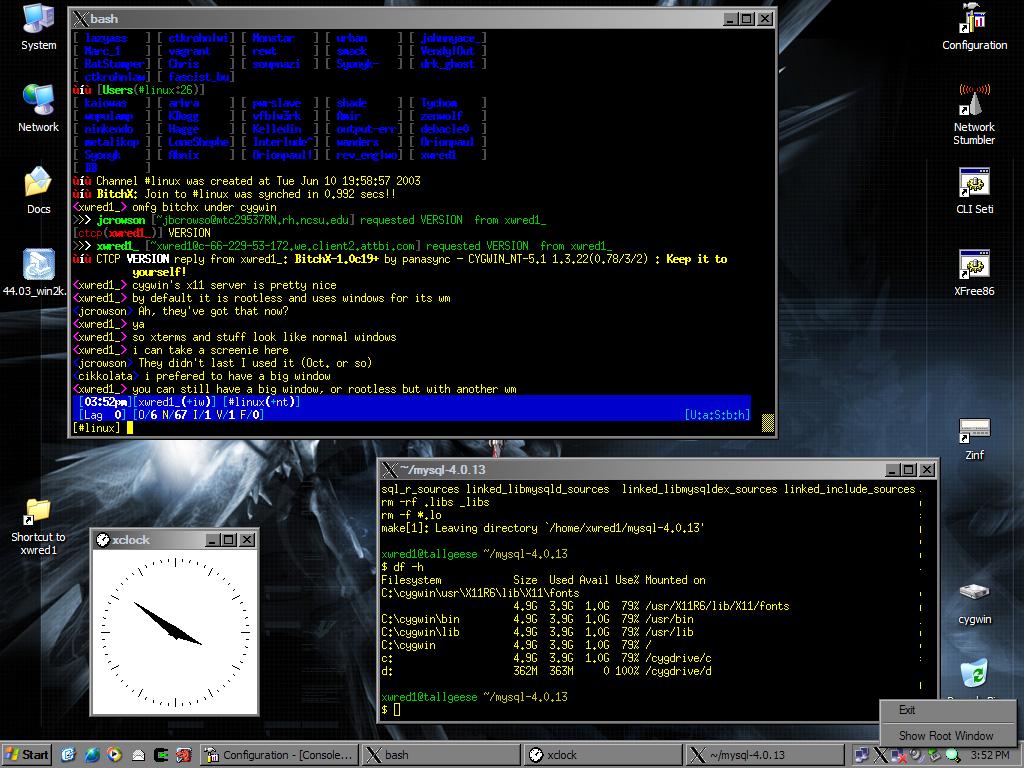1024x768 pixels.
Task: Click the X server icon in system tray
Action: click(x=880, y=755)
